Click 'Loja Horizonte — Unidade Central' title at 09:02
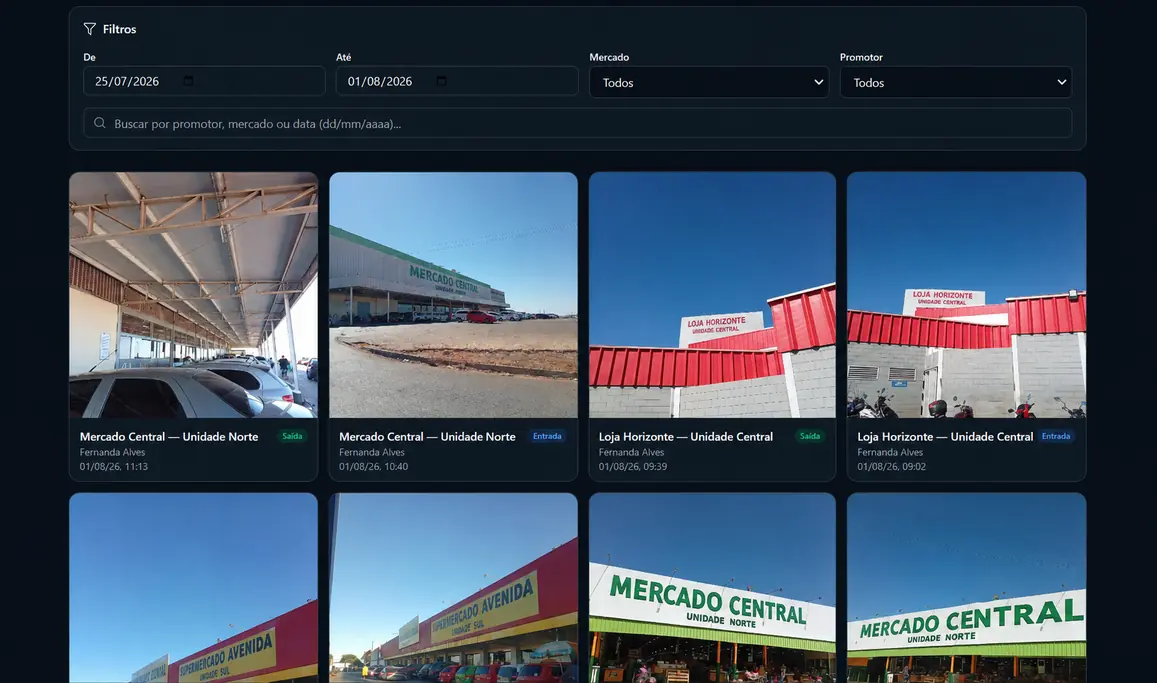1157x683 pixels. tap(944, 437)
